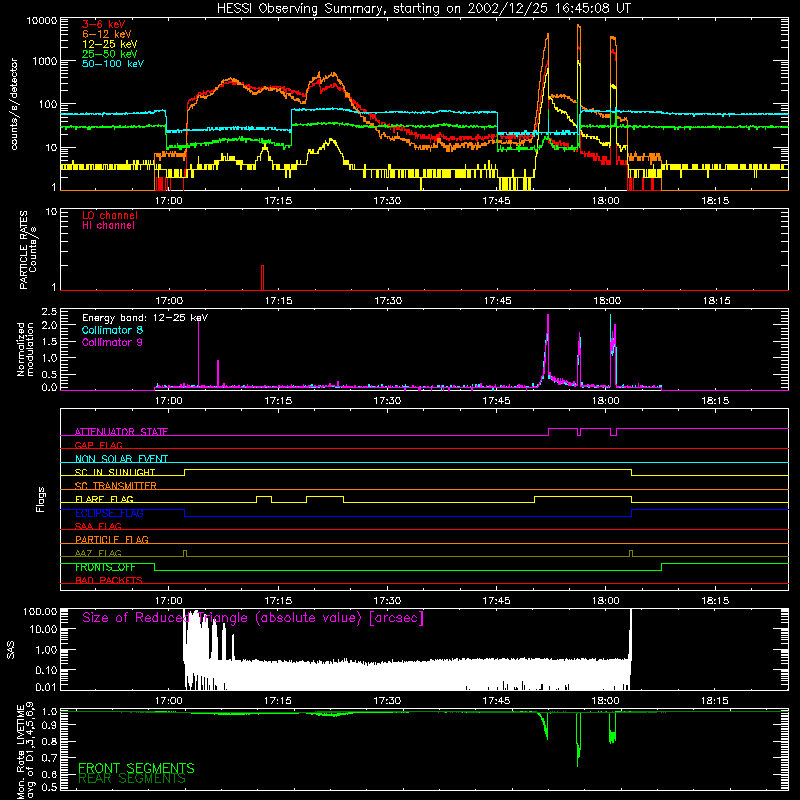
Task: Click the 18:15 tick label under the flags panel
Action: (x=715, y=601)
